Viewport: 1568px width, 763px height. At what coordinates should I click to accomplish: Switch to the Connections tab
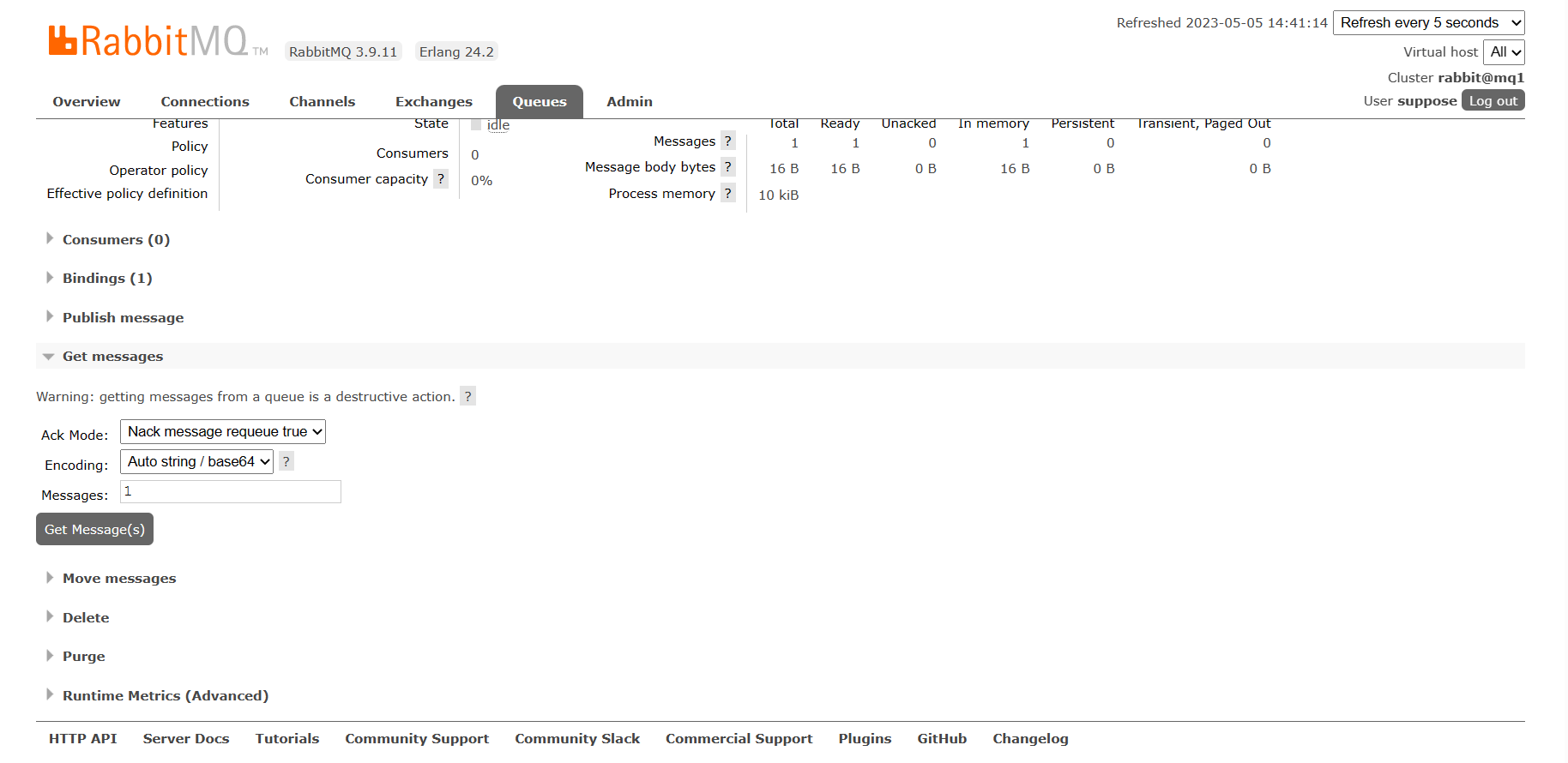(x=205, y=101)
